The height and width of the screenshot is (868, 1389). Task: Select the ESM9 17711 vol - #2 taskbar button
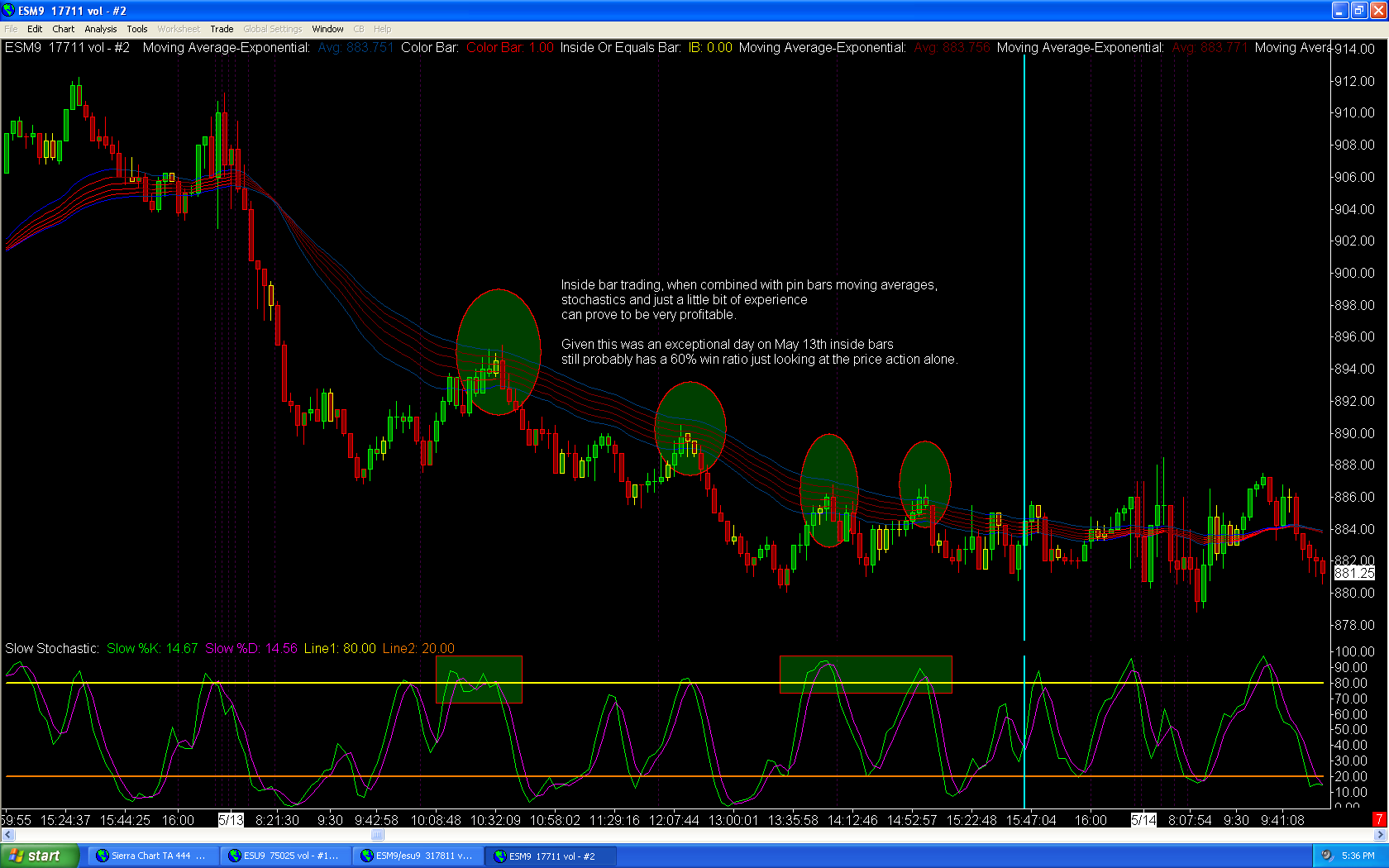(x=551, y=856)
